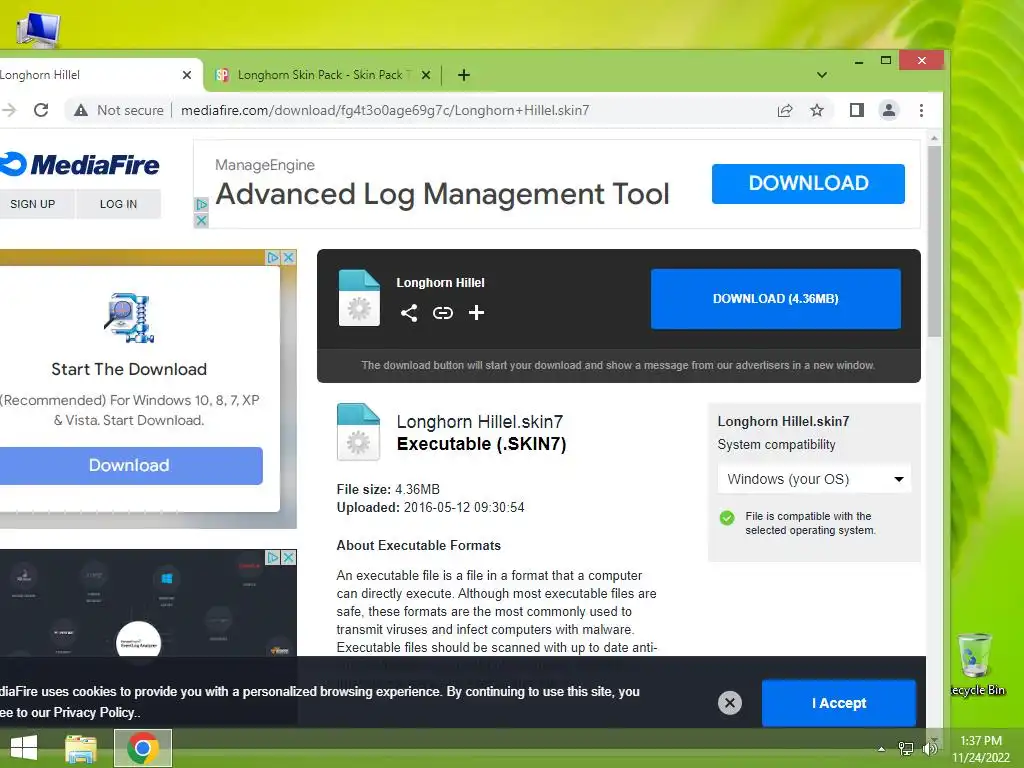Expand the tab search chevron
Image resolution: width=1024 pixels, height=768 pixels.
click(x=822, y=75)
